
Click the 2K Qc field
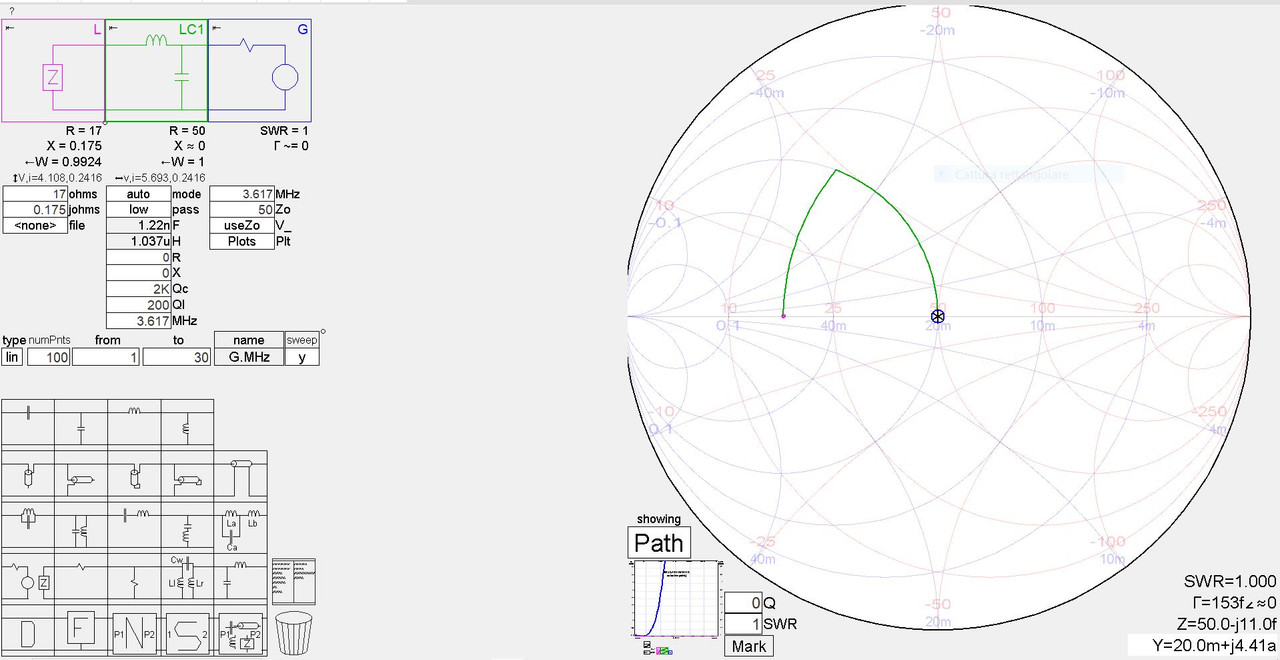139,289
